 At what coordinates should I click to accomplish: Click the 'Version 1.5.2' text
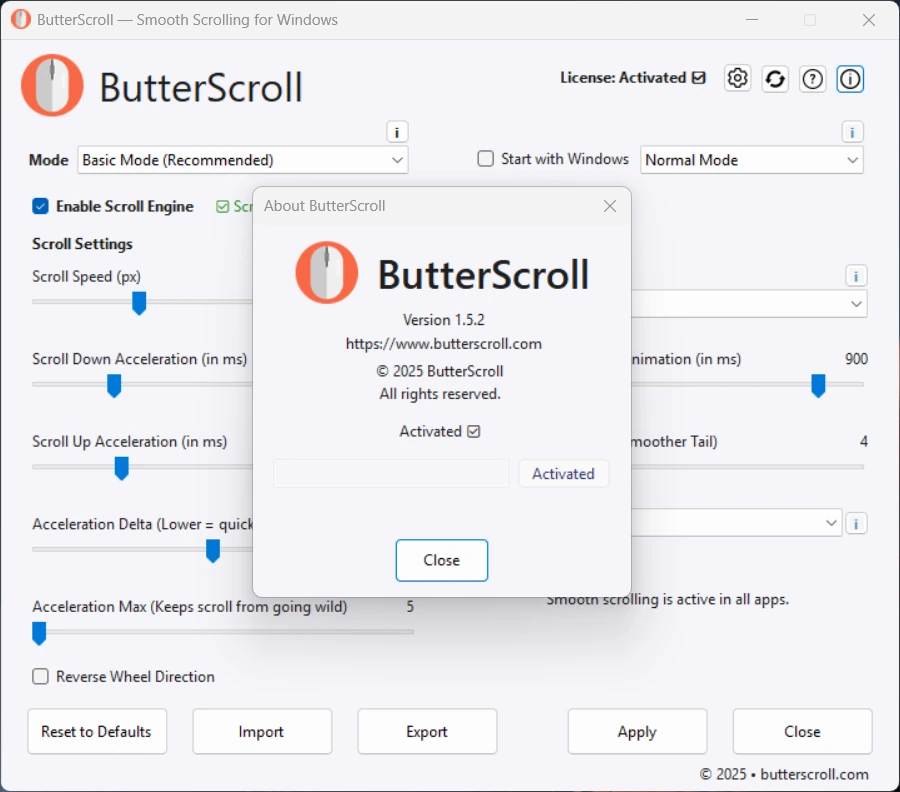pyautogui.click(x=444, y=320)
